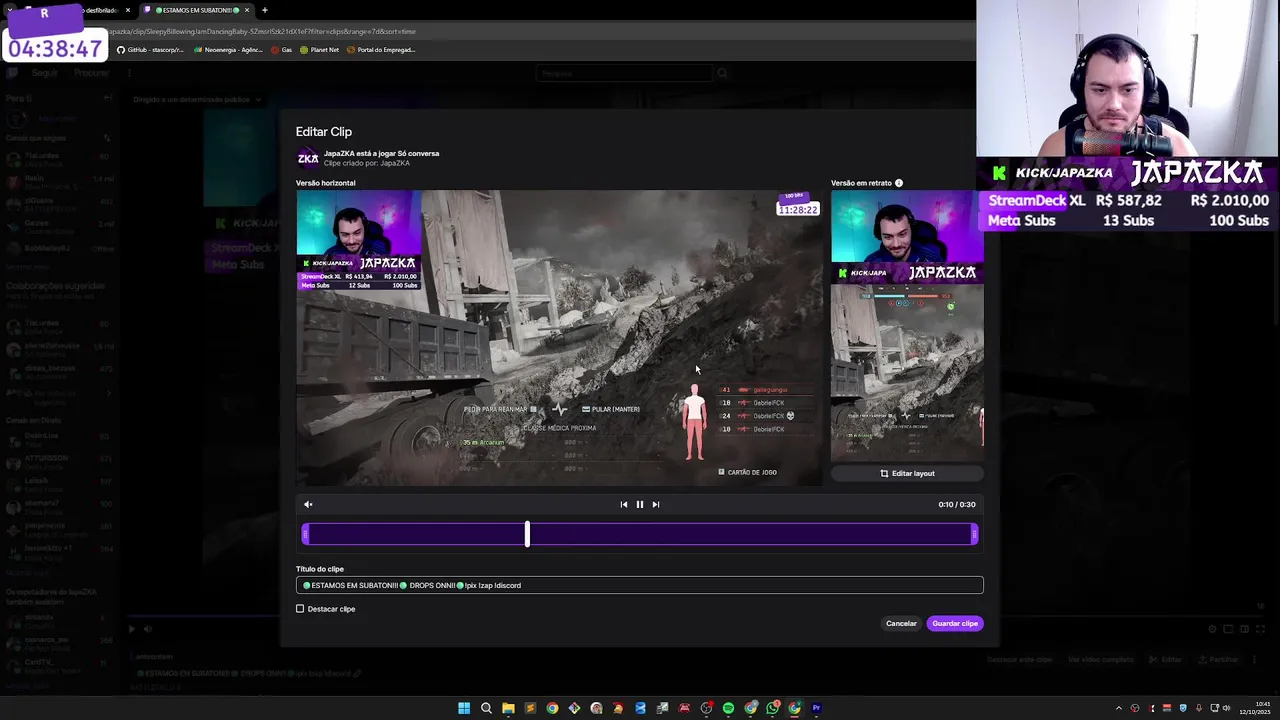Open WhatsApp from the taskbar
This screenshot has height=720, width=1280.
[x=772, y=708]
